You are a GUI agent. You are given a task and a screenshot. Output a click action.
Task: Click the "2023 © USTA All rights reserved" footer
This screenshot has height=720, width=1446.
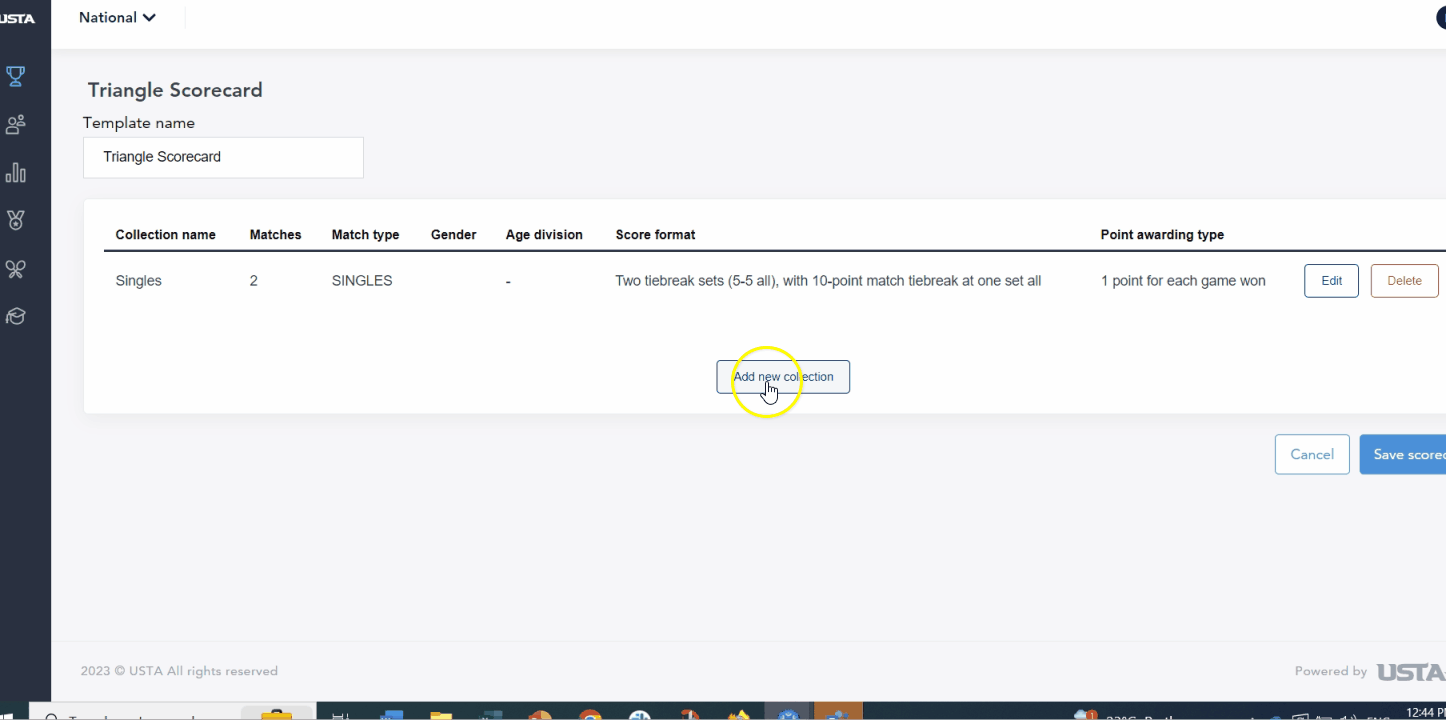point(179,671)
